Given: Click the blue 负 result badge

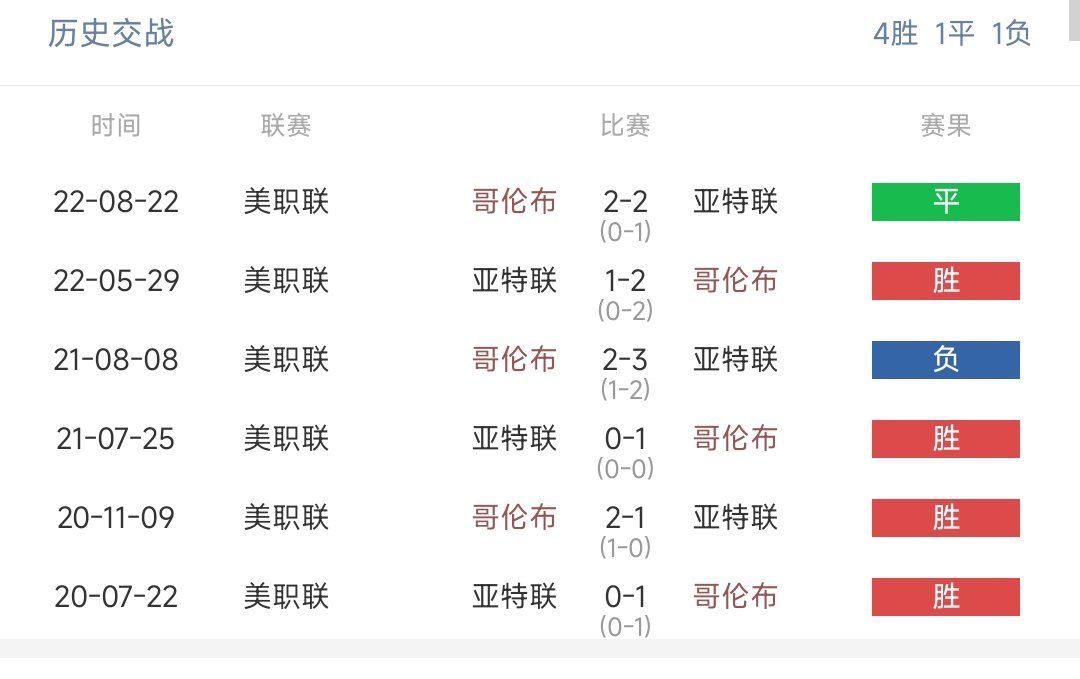Looking at the screenshot, I should (945, 359).
